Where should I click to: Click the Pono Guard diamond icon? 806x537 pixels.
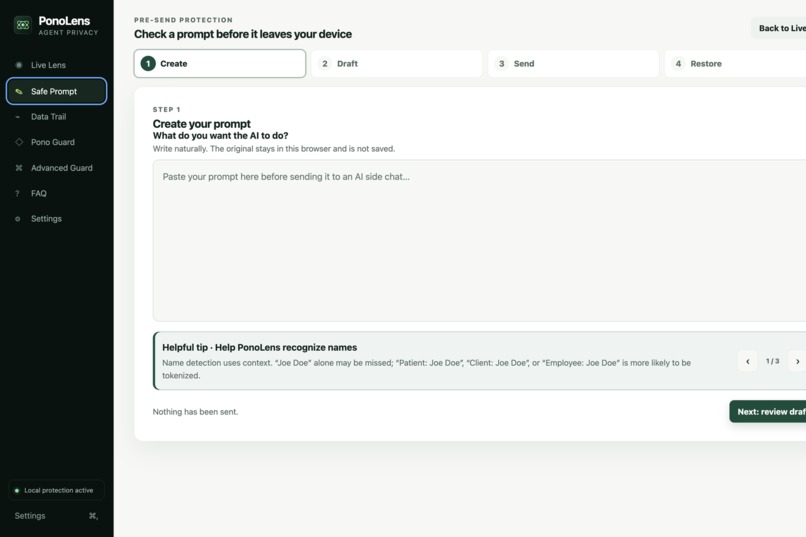pos(19,142)
